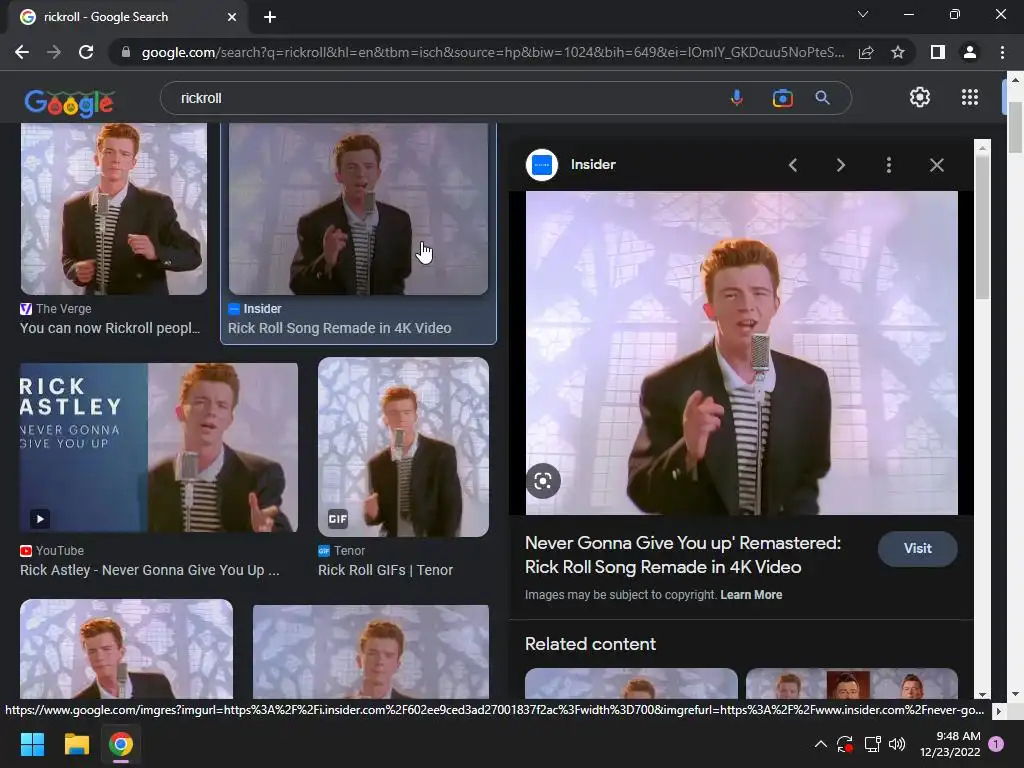Click the magnifier search button
This screenshot has width=1024, height=768.
coord(822,98)
